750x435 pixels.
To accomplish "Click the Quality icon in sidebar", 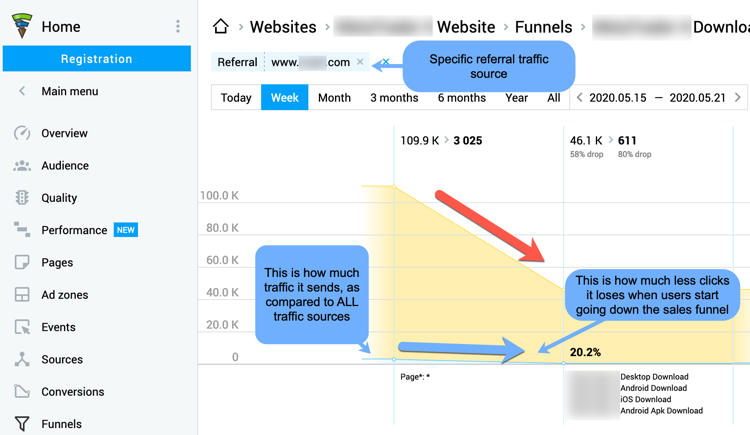I will [x=22, y=198].
